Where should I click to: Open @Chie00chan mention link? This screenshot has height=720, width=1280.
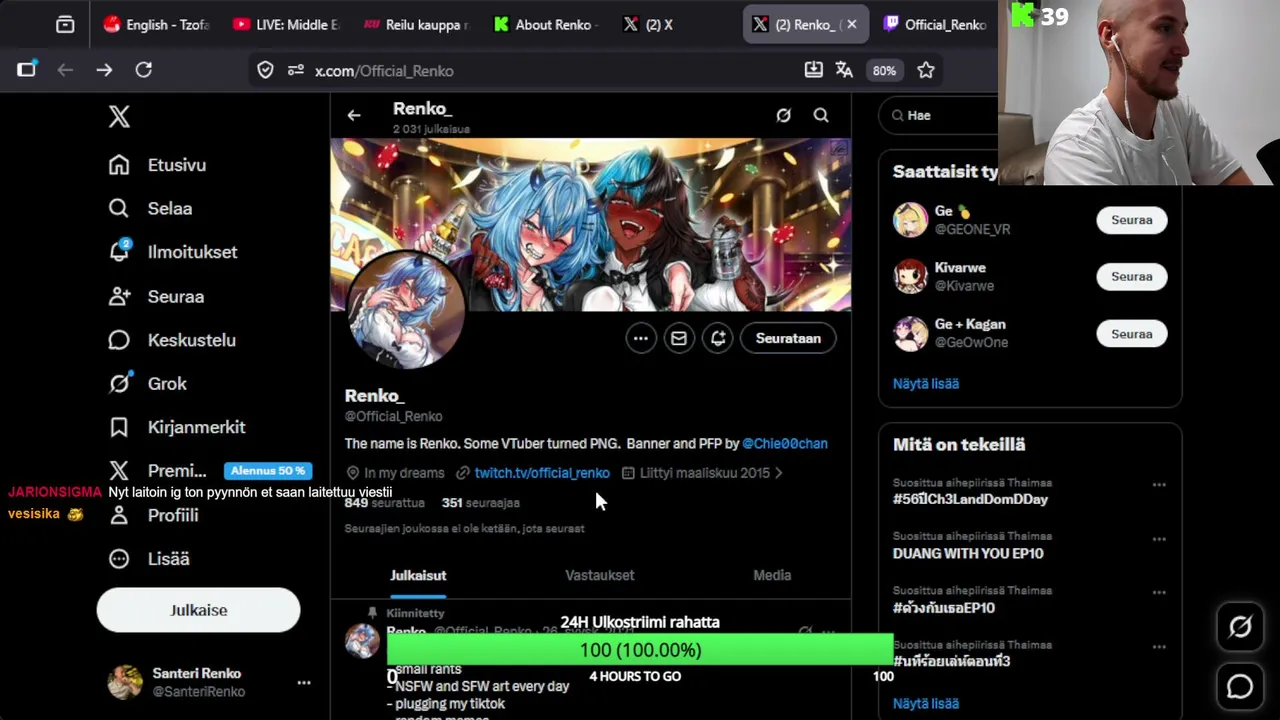[785, 443]
